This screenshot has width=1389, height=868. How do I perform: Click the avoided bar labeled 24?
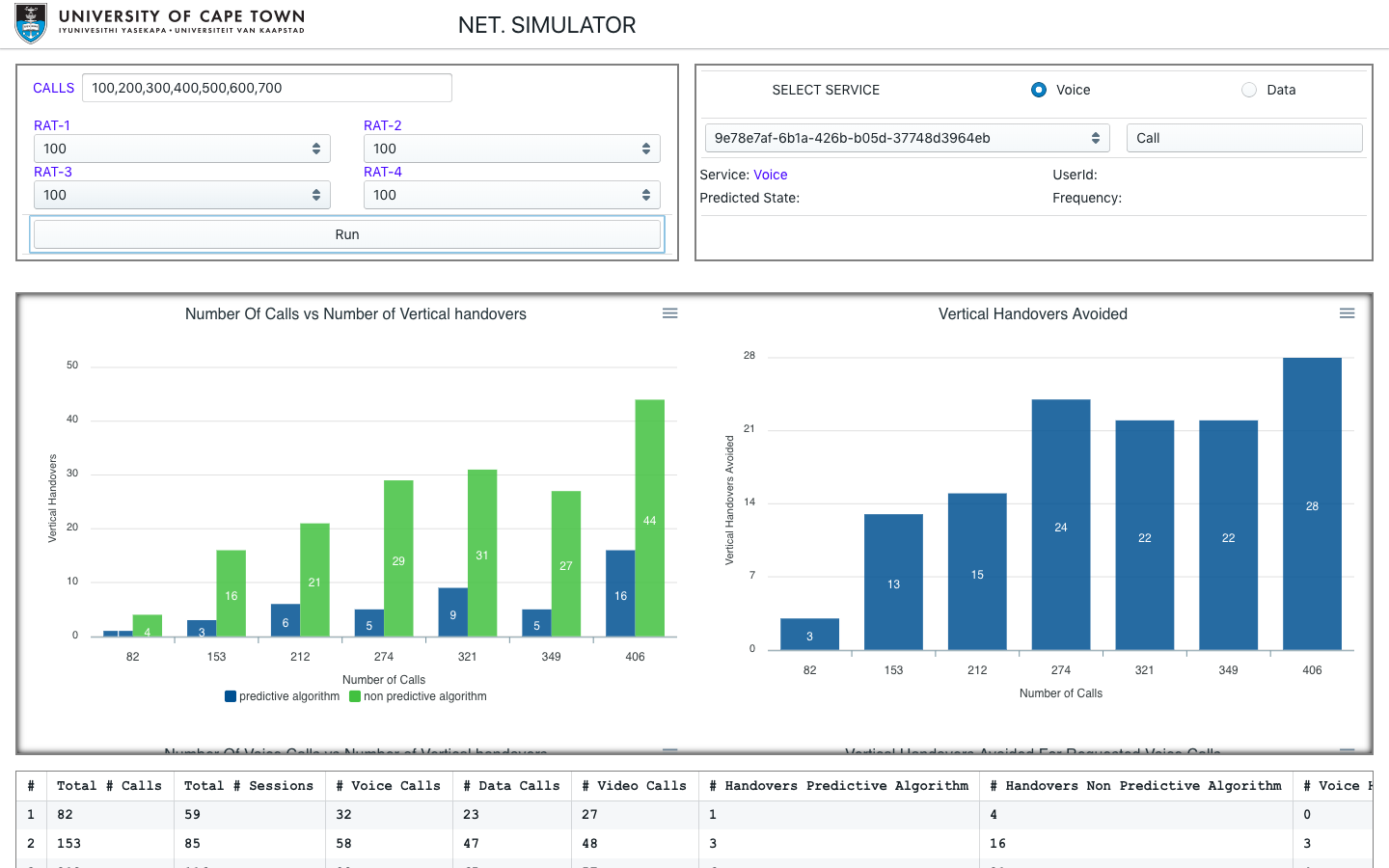tap(1061, 525)
